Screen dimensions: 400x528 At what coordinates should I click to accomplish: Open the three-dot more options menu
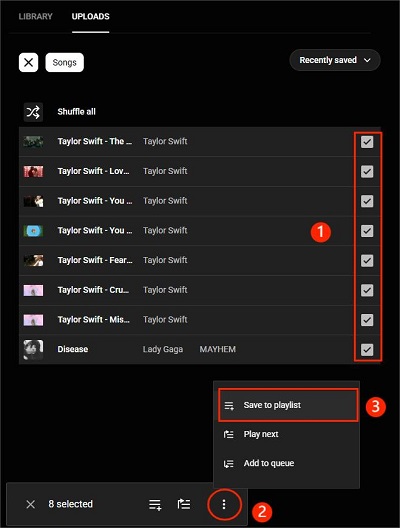pos(224,504)
